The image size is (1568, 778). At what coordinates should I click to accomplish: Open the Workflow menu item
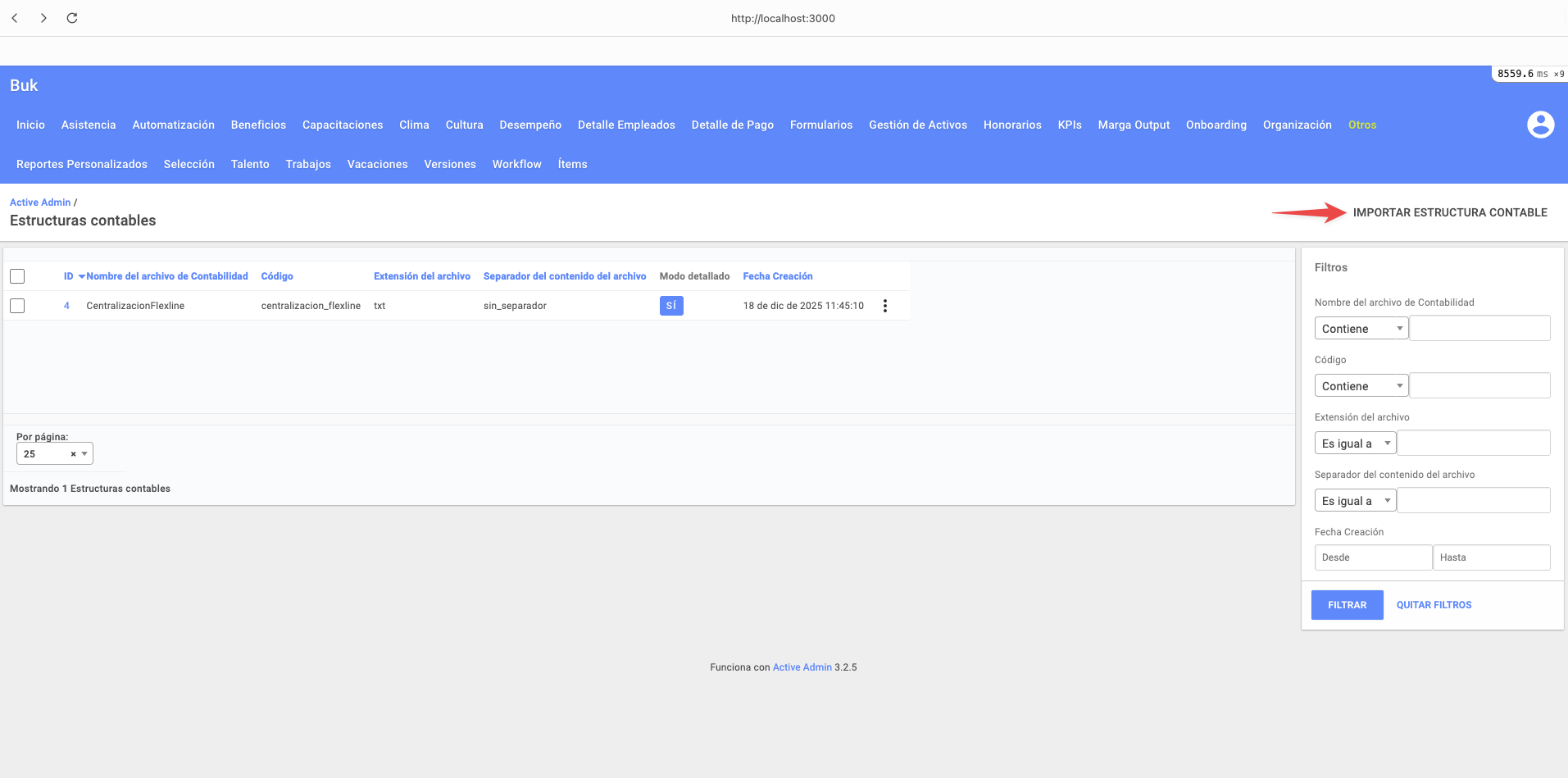point(516,164)
